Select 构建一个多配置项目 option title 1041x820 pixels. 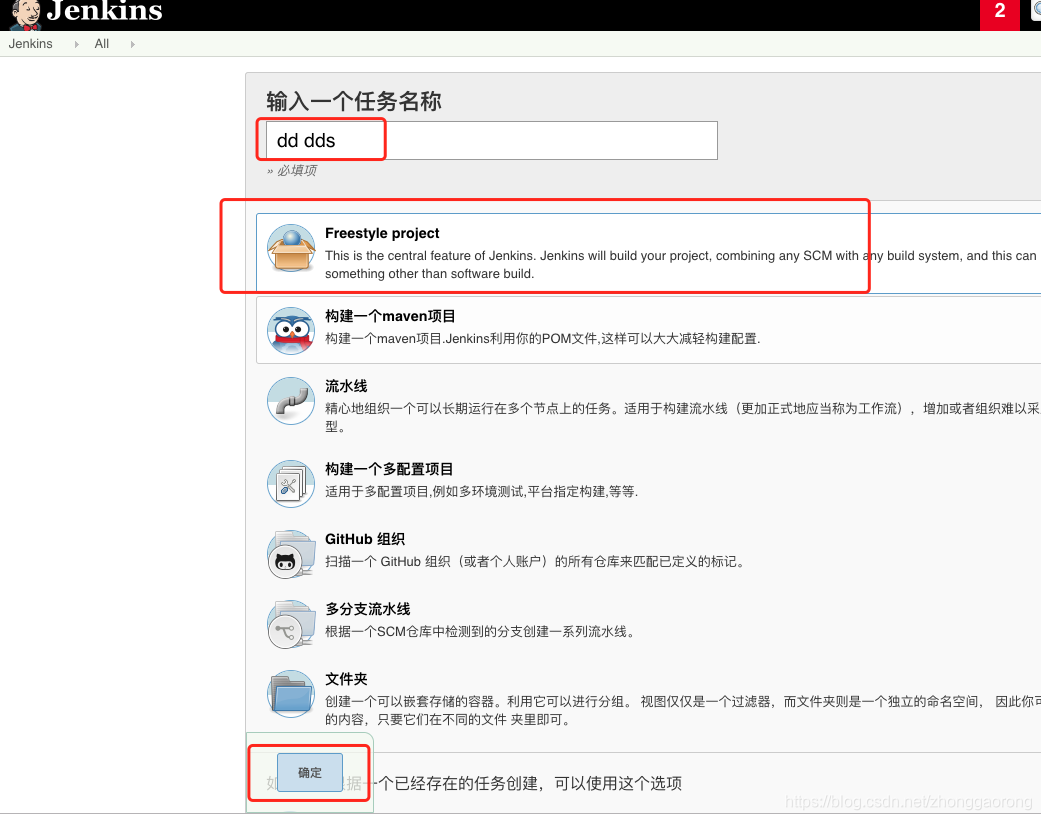click(389, 469)
